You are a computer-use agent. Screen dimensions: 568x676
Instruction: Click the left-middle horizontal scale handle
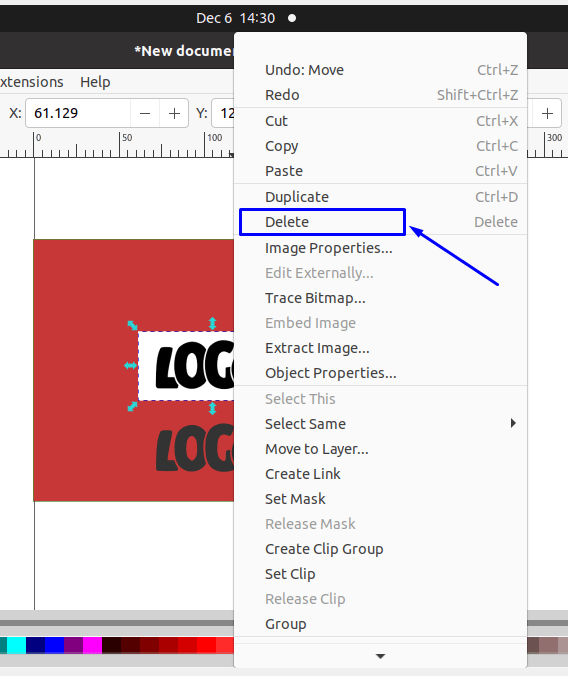[x=131, y=366]
